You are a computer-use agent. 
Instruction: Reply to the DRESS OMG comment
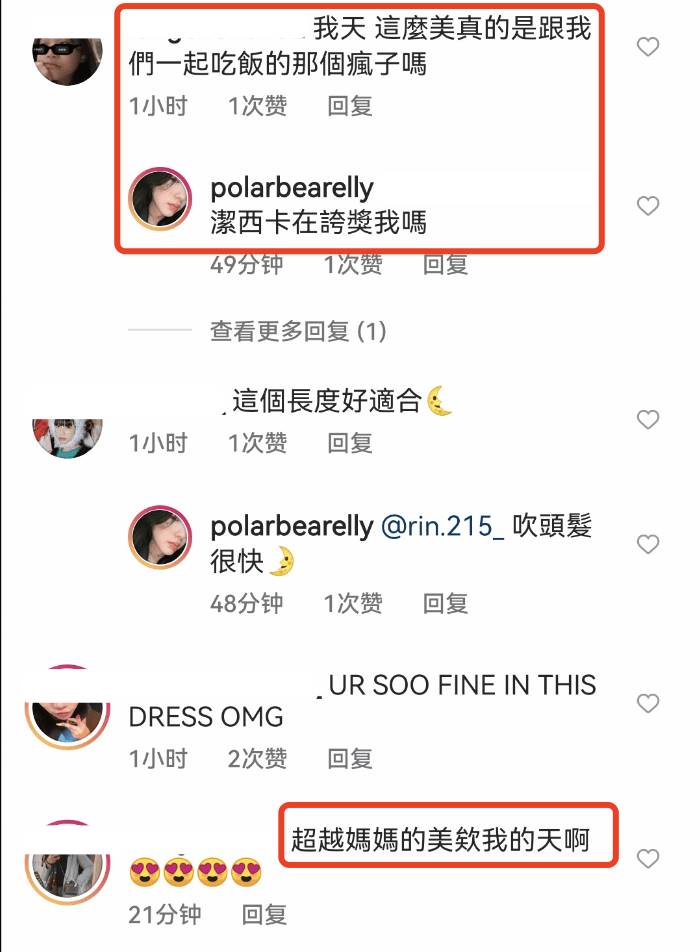(x=350, y=759)
